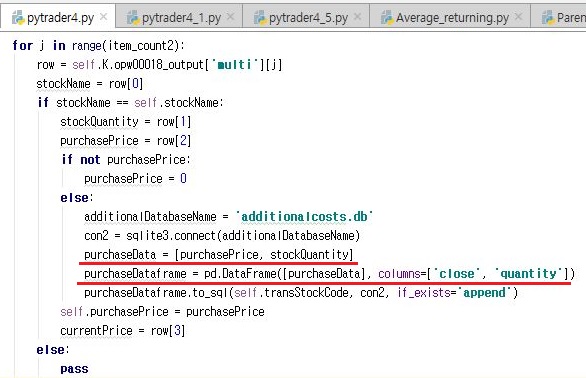Close the pytrader4.py tab
The image size is (586, 378).
click(104, 17)
